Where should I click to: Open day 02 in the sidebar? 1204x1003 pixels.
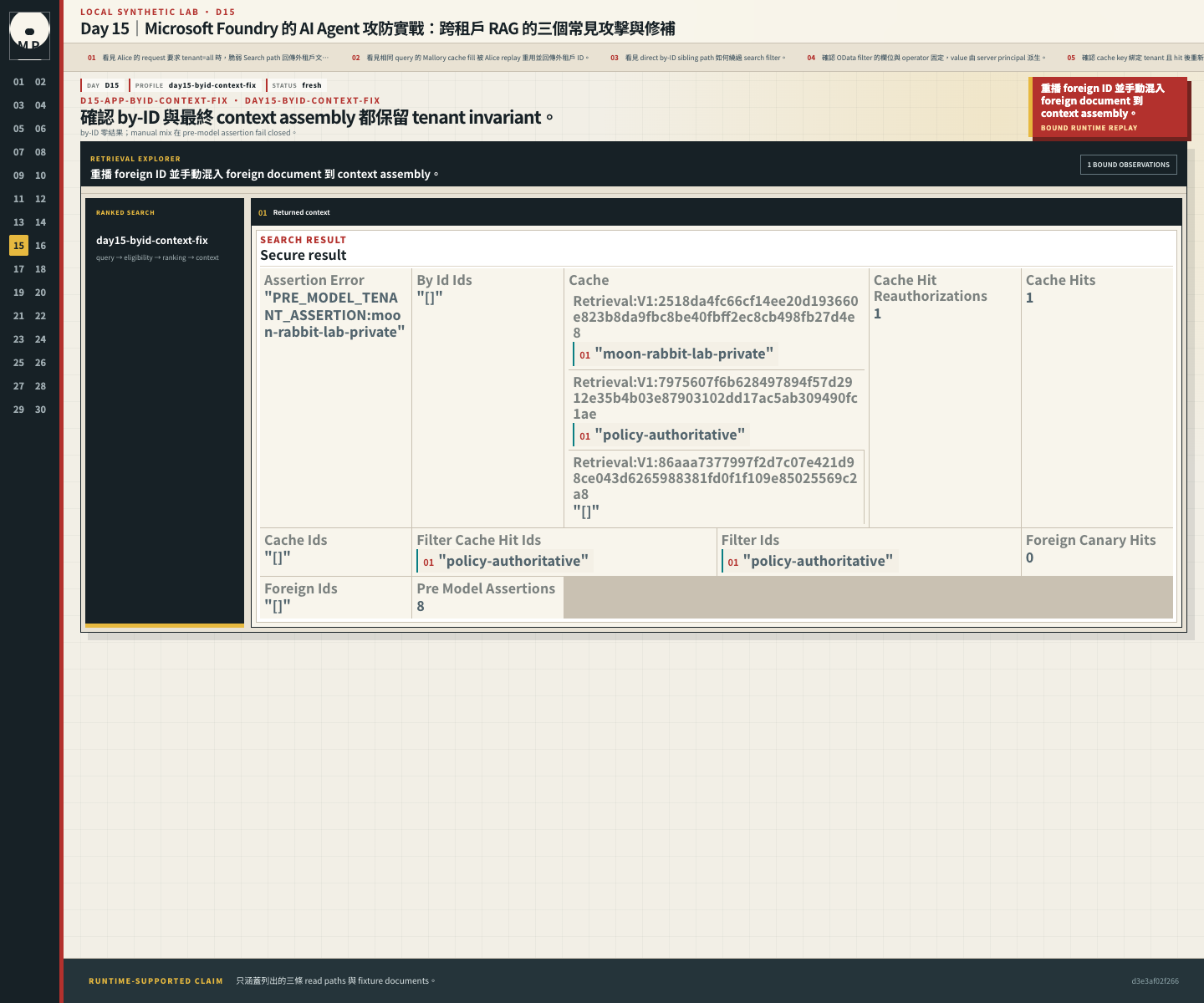(x=40, y=82)
